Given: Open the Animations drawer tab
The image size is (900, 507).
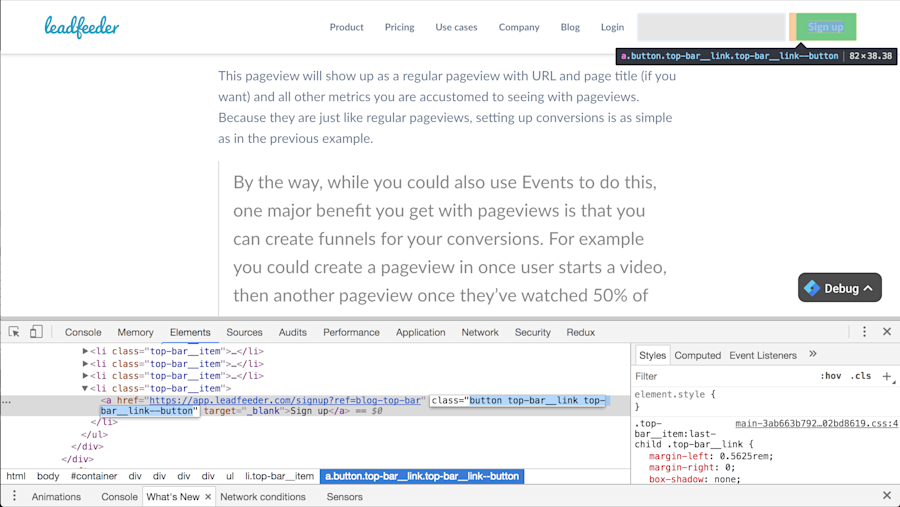Looking at the screenshot, I should coord(56,497).
